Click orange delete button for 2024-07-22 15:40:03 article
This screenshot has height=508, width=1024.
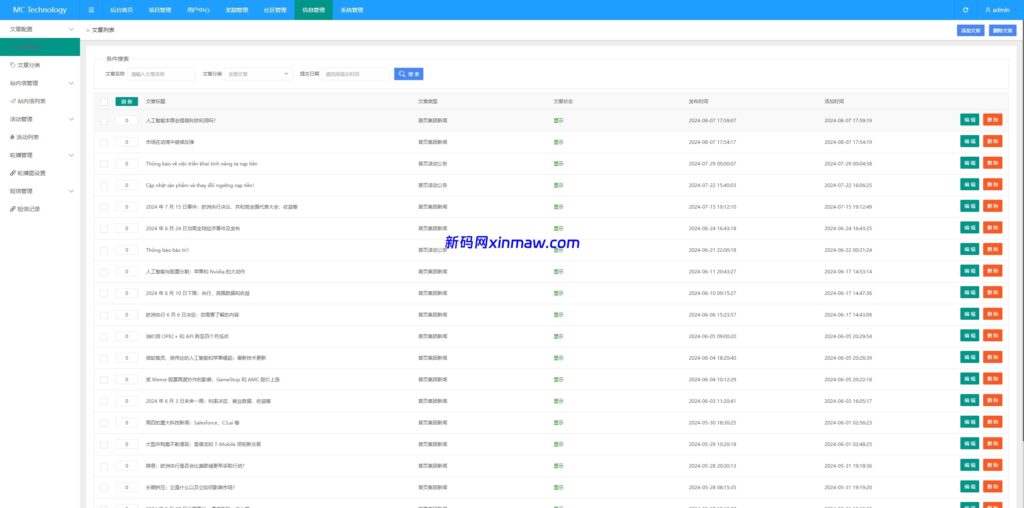[x=993, y=185]
